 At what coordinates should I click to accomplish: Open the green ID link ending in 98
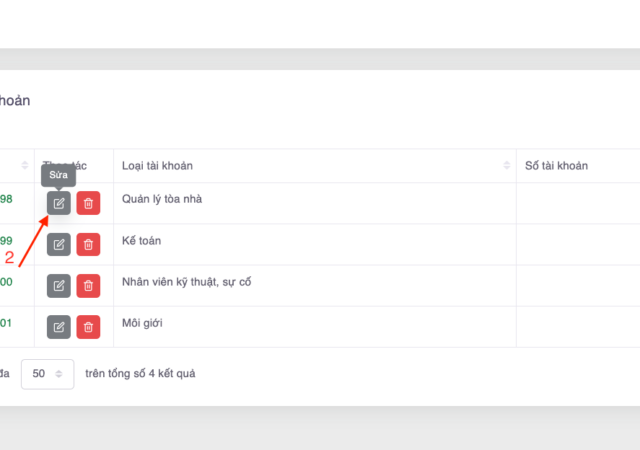6,200
